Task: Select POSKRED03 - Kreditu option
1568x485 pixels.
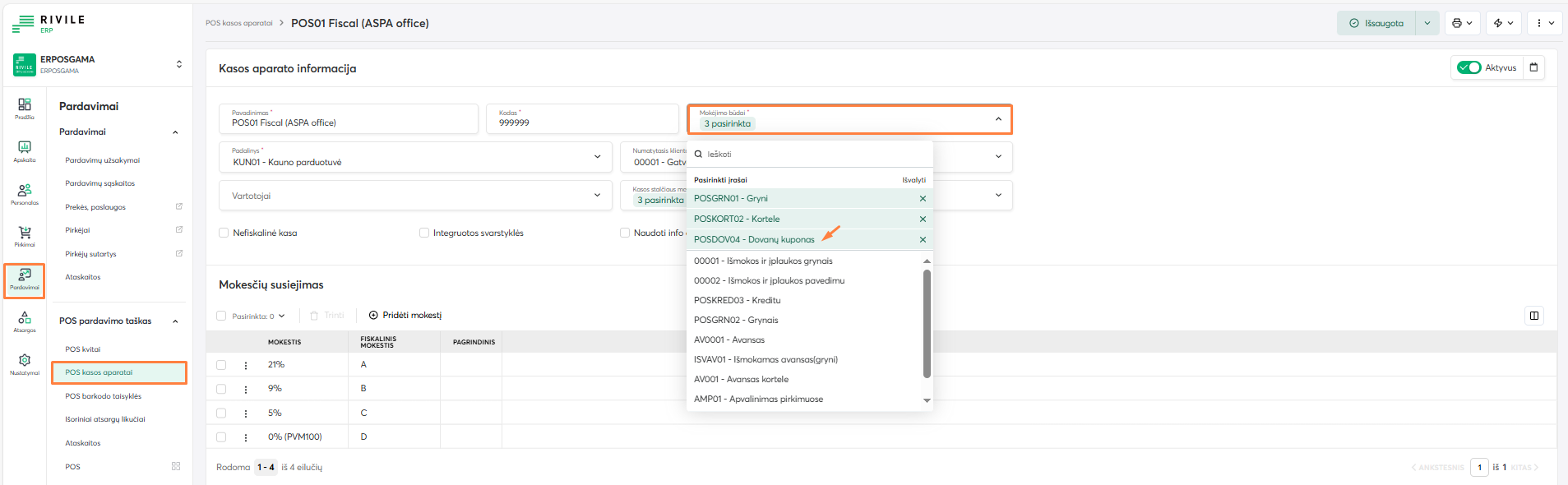Action: (737, 300)
